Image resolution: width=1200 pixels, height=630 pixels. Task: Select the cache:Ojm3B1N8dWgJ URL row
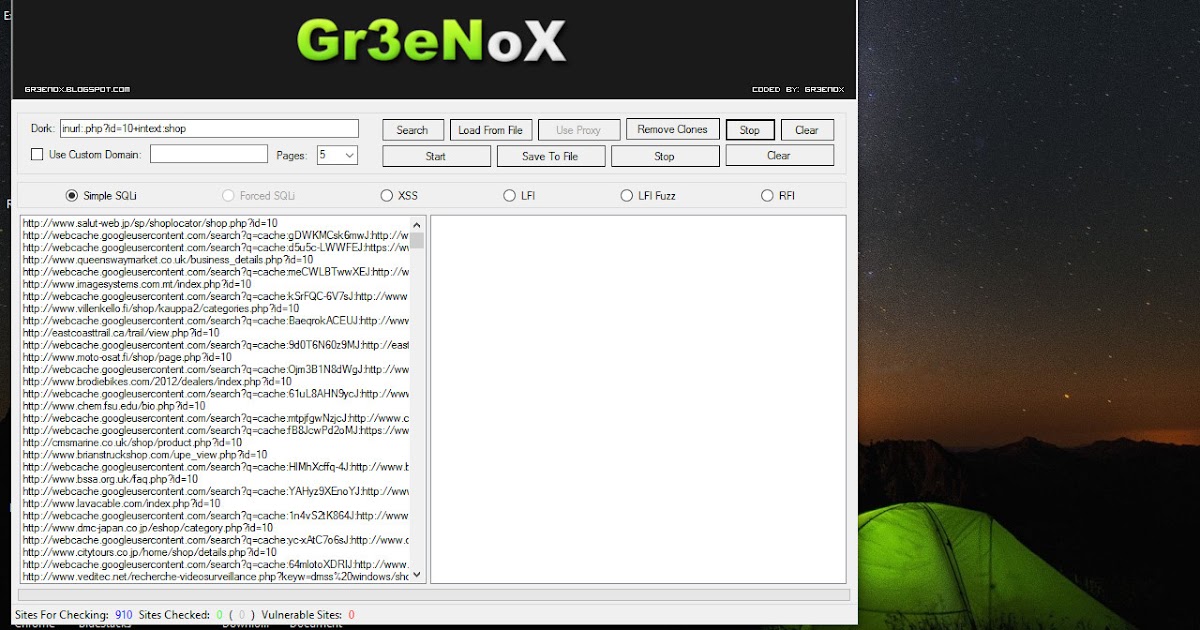[215, 369]
